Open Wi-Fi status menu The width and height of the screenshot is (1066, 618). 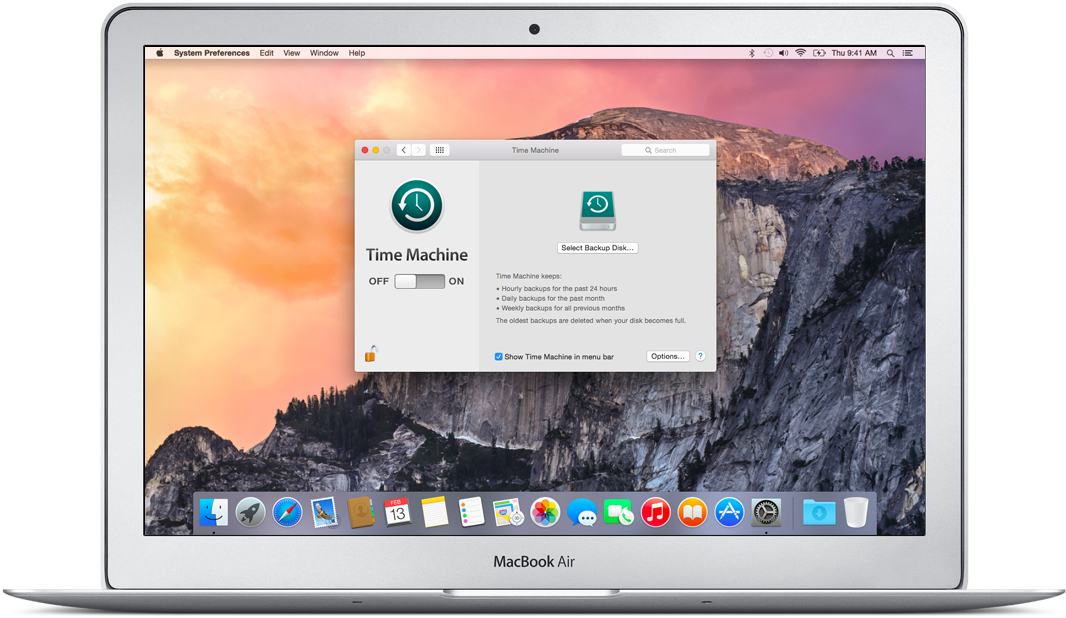801,53
